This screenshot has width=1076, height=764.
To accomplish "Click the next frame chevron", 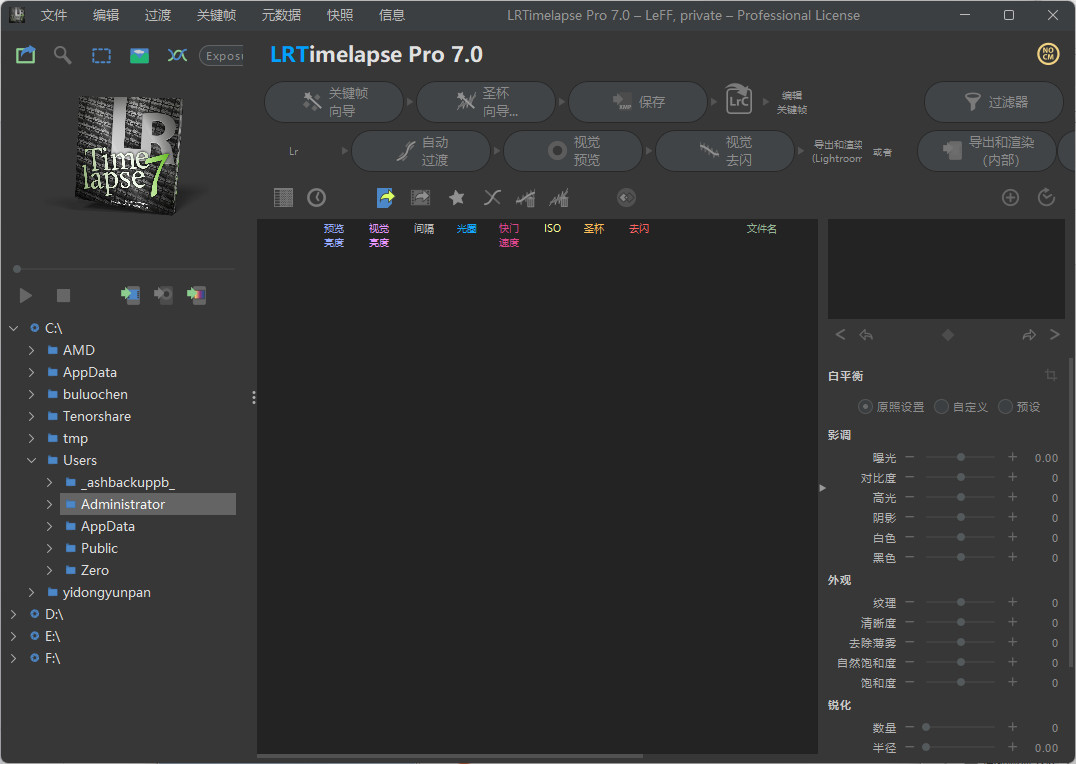I will tap(1055, 334).
